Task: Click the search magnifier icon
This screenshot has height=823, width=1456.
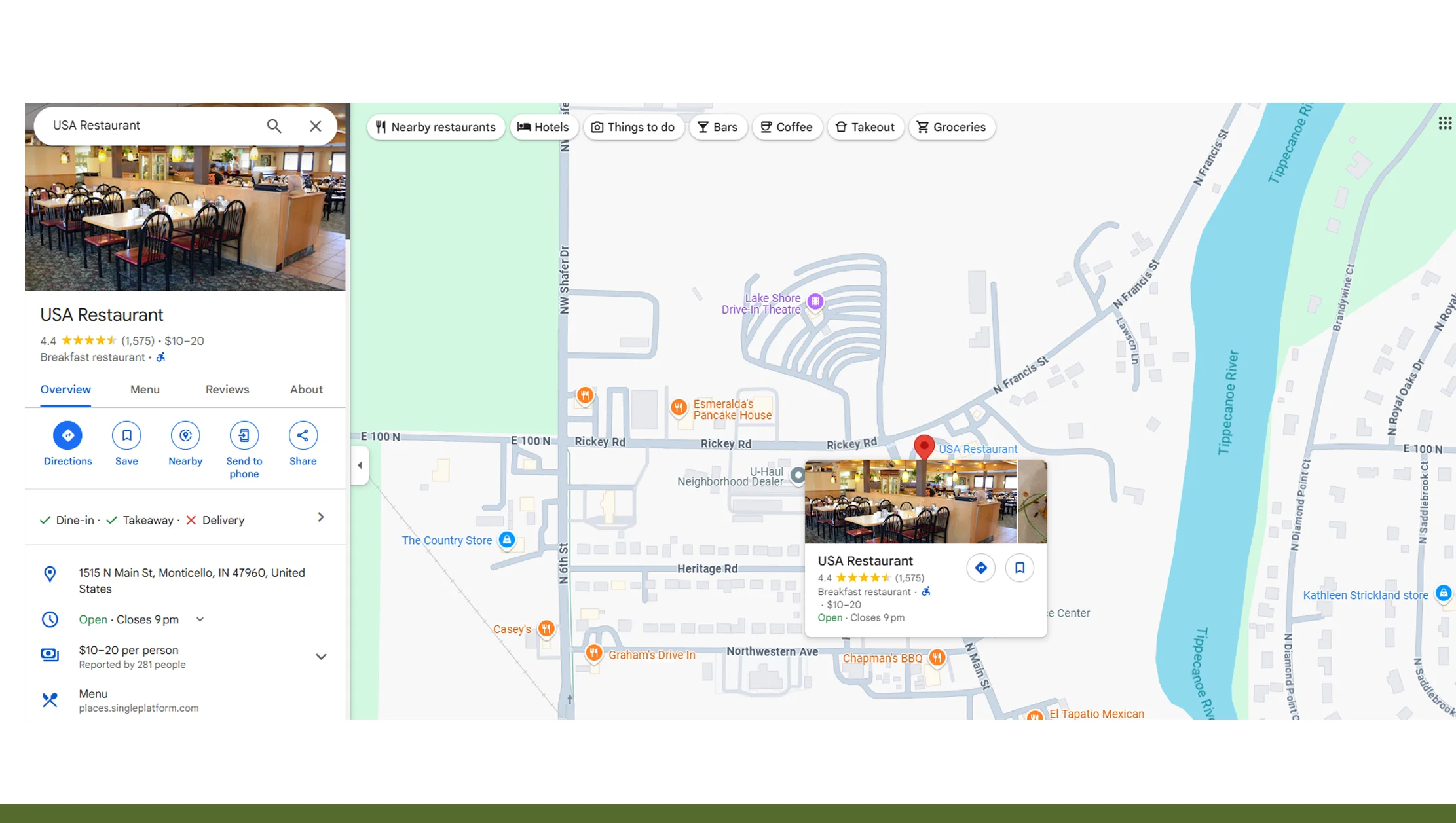Action: 274,126
